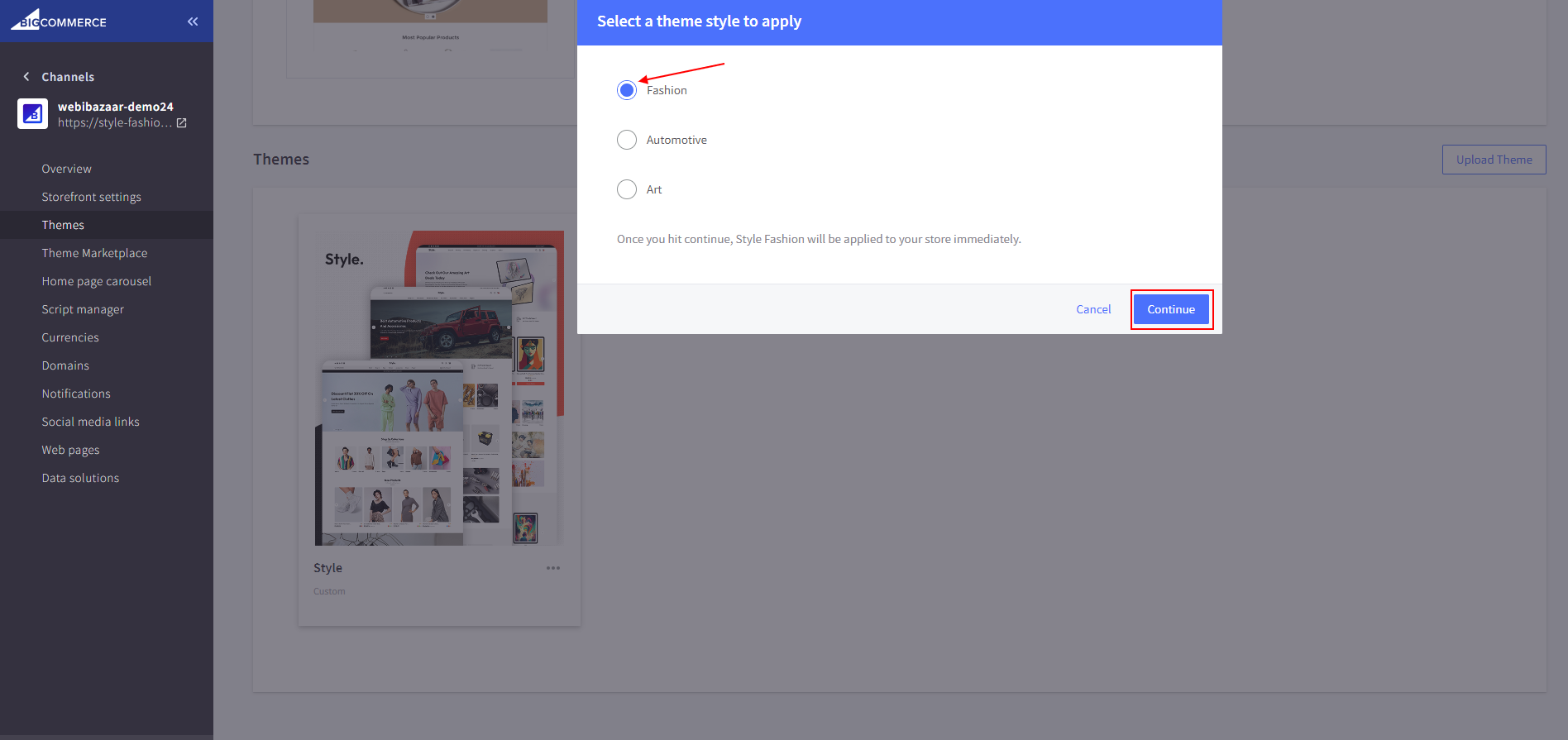The width and height of the screenshot is (1568, 740).
Task: Open Social media links page
Action: [91, 422]
